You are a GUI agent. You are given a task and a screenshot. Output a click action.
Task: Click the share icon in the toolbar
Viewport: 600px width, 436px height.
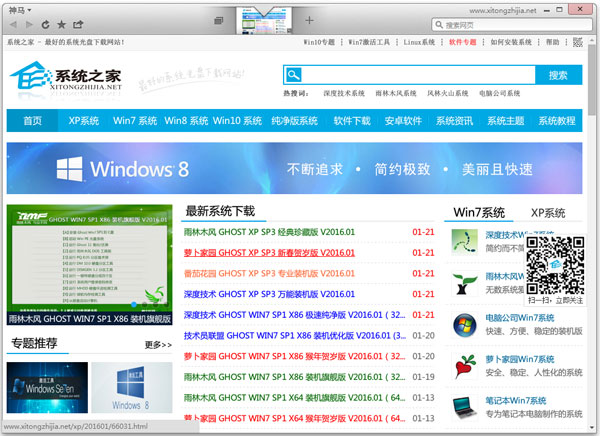(x=78, y=24)
